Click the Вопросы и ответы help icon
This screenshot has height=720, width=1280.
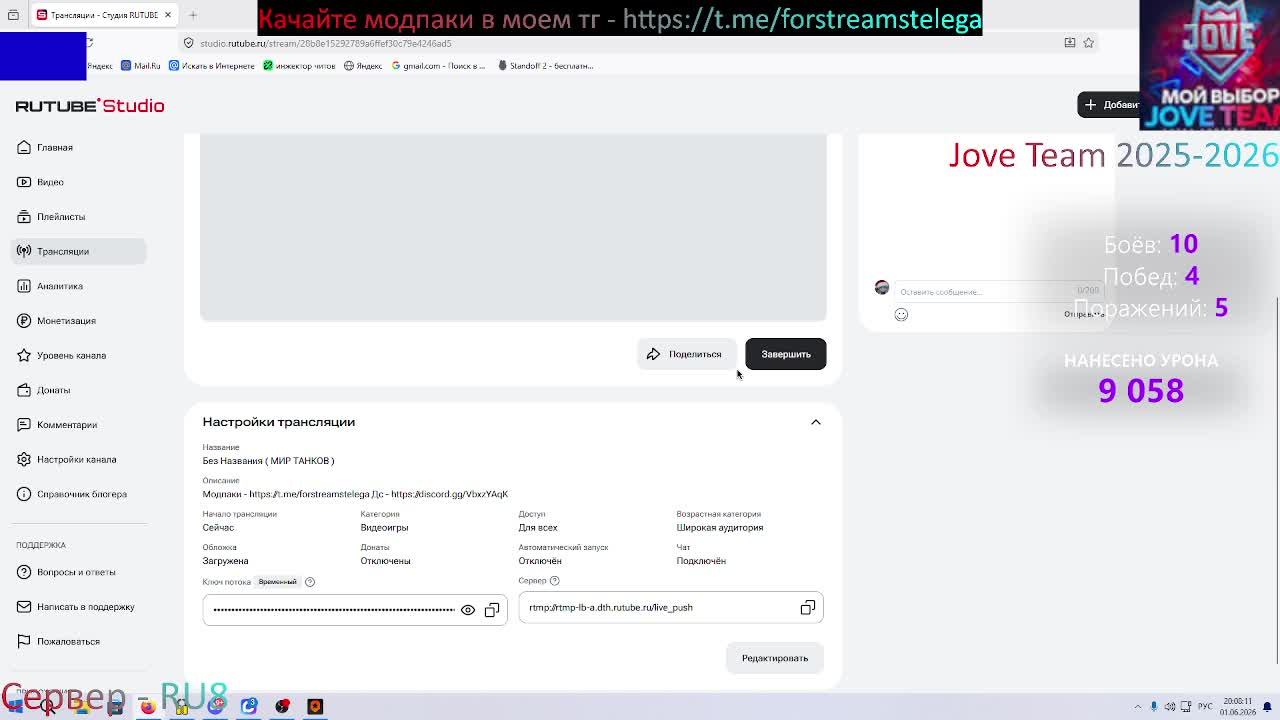[x=24, y=572]
